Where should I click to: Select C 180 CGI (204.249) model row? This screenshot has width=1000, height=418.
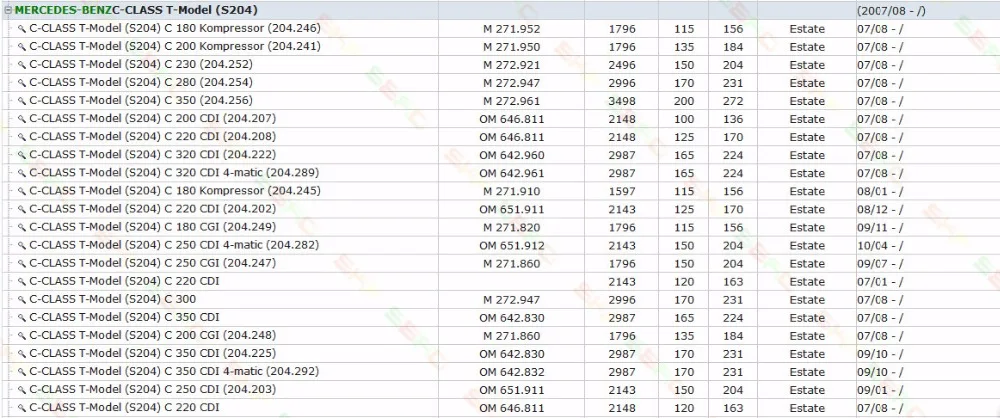click(500, 227)
